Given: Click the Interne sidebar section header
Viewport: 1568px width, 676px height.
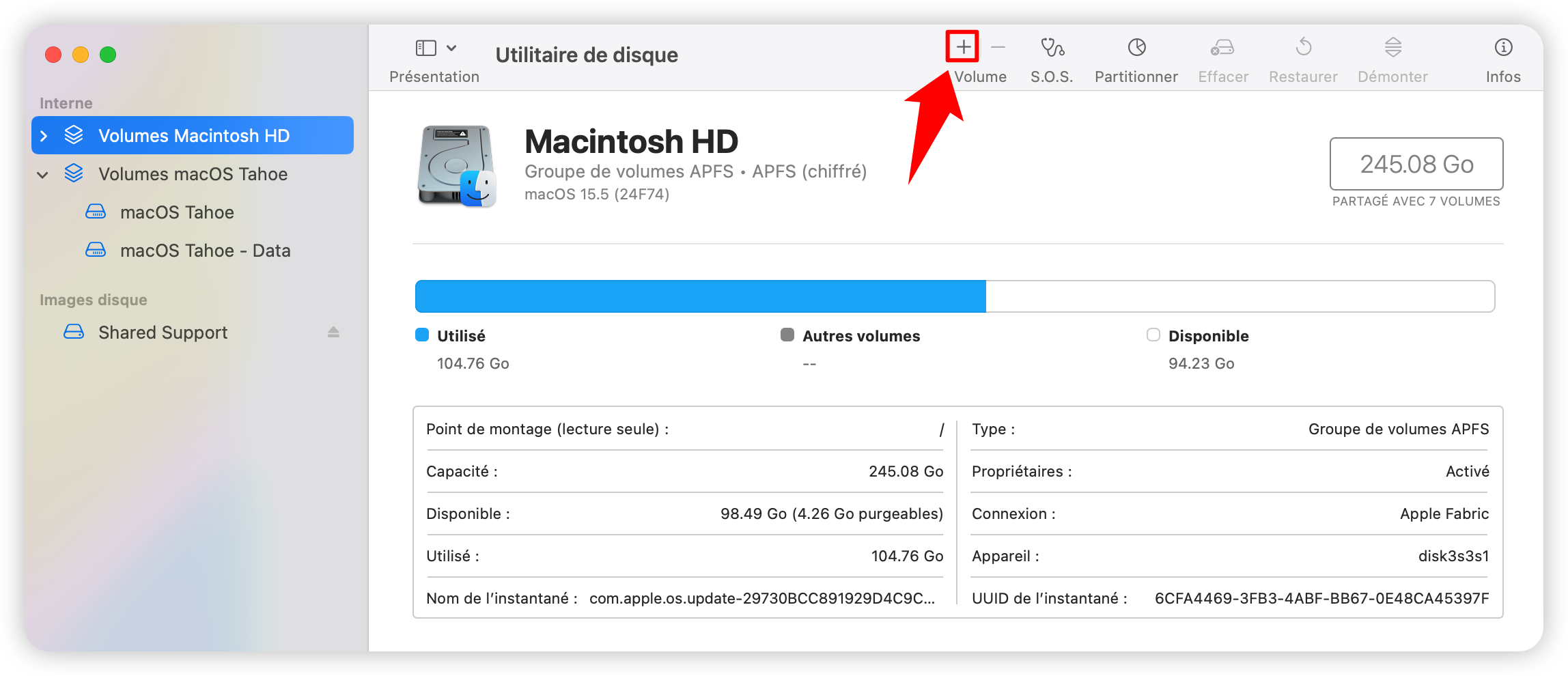Looking at the screenshot, I should [66, 103].
